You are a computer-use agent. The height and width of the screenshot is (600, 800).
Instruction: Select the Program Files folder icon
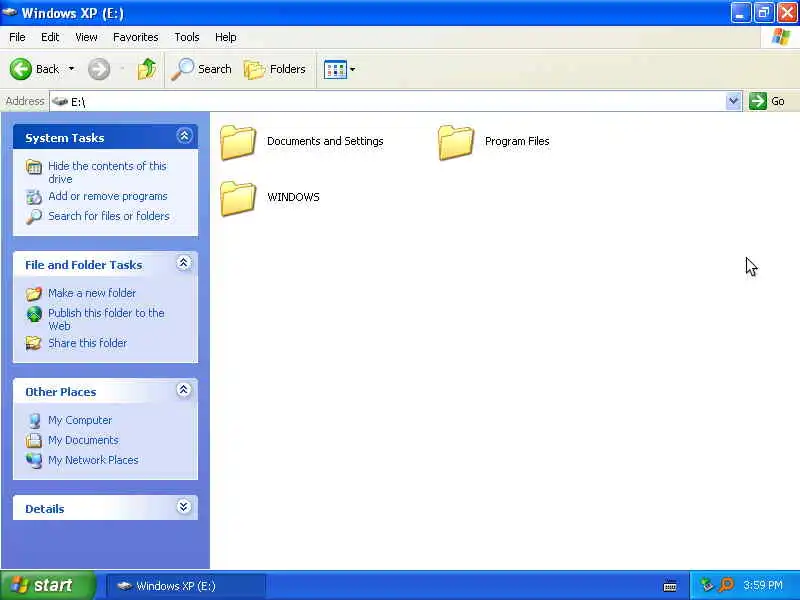pyautogui.click(x=456, y=142)
